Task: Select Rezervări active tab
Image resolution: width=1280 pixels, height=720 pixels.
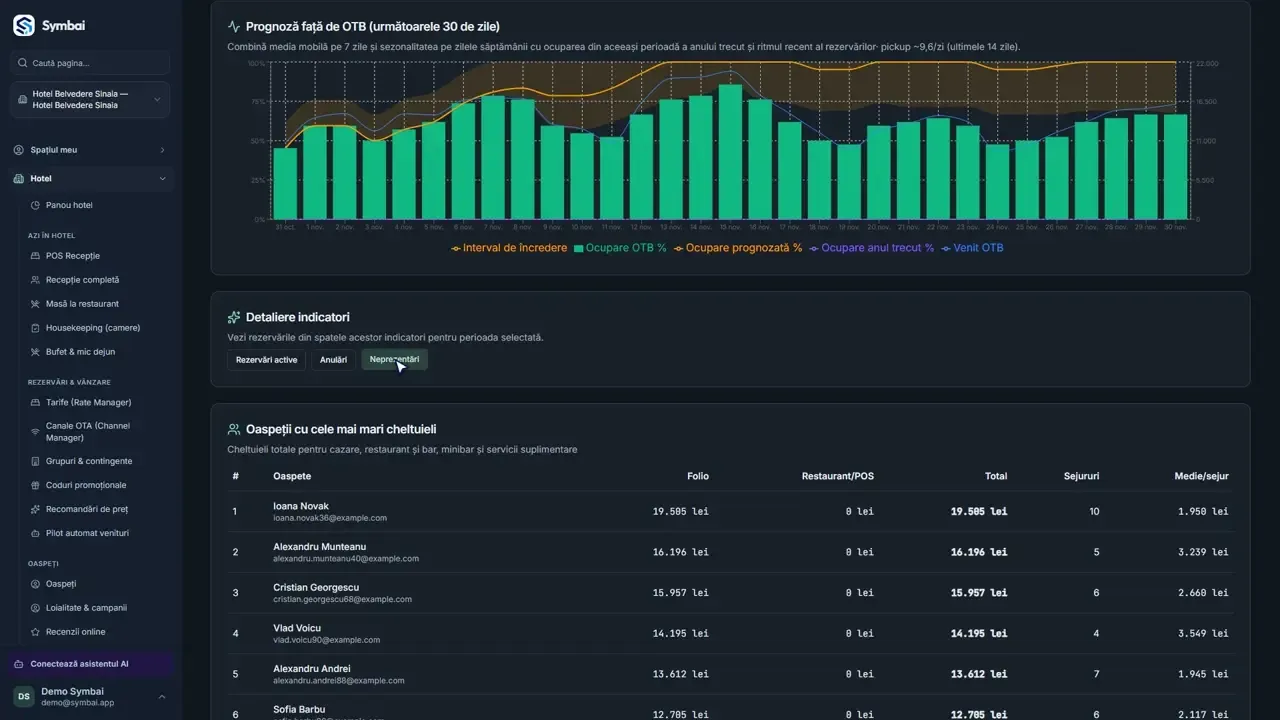Action: (266, 360)
